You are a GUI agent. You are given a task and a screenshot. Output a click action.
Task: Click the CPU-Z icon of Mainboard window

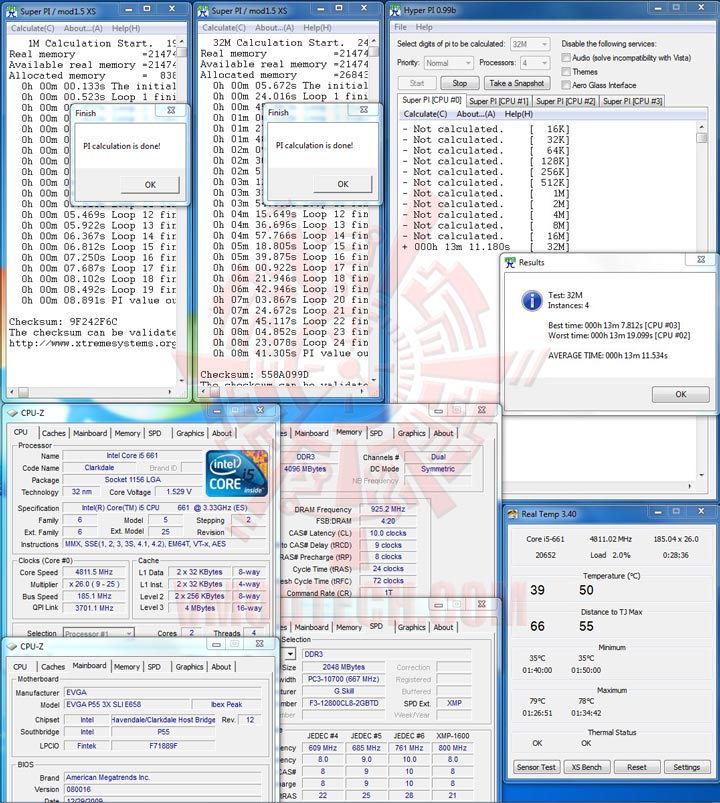point(12,647)
